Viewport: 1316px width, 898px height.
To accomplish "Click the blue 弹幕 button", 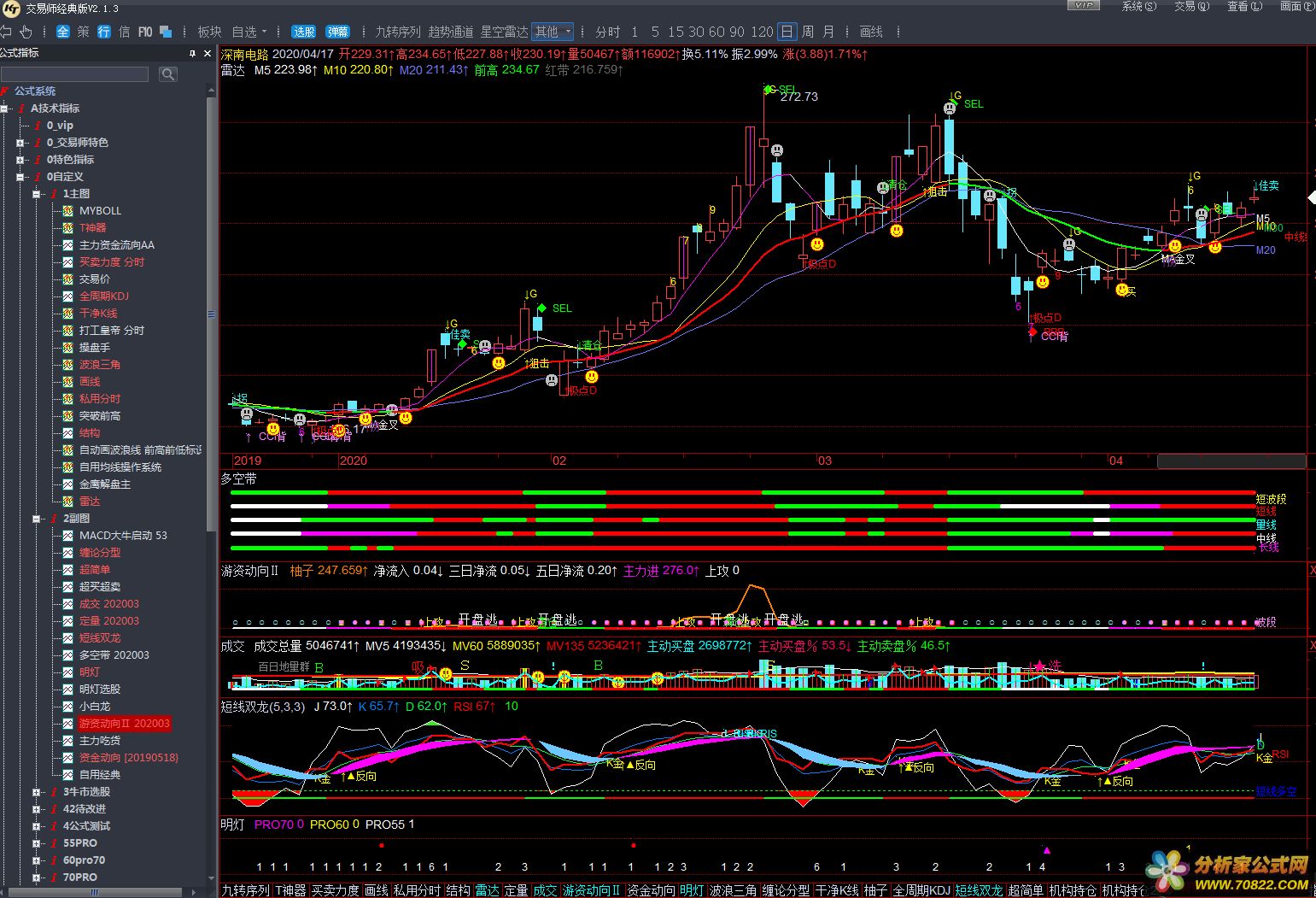I will (337, 32).
